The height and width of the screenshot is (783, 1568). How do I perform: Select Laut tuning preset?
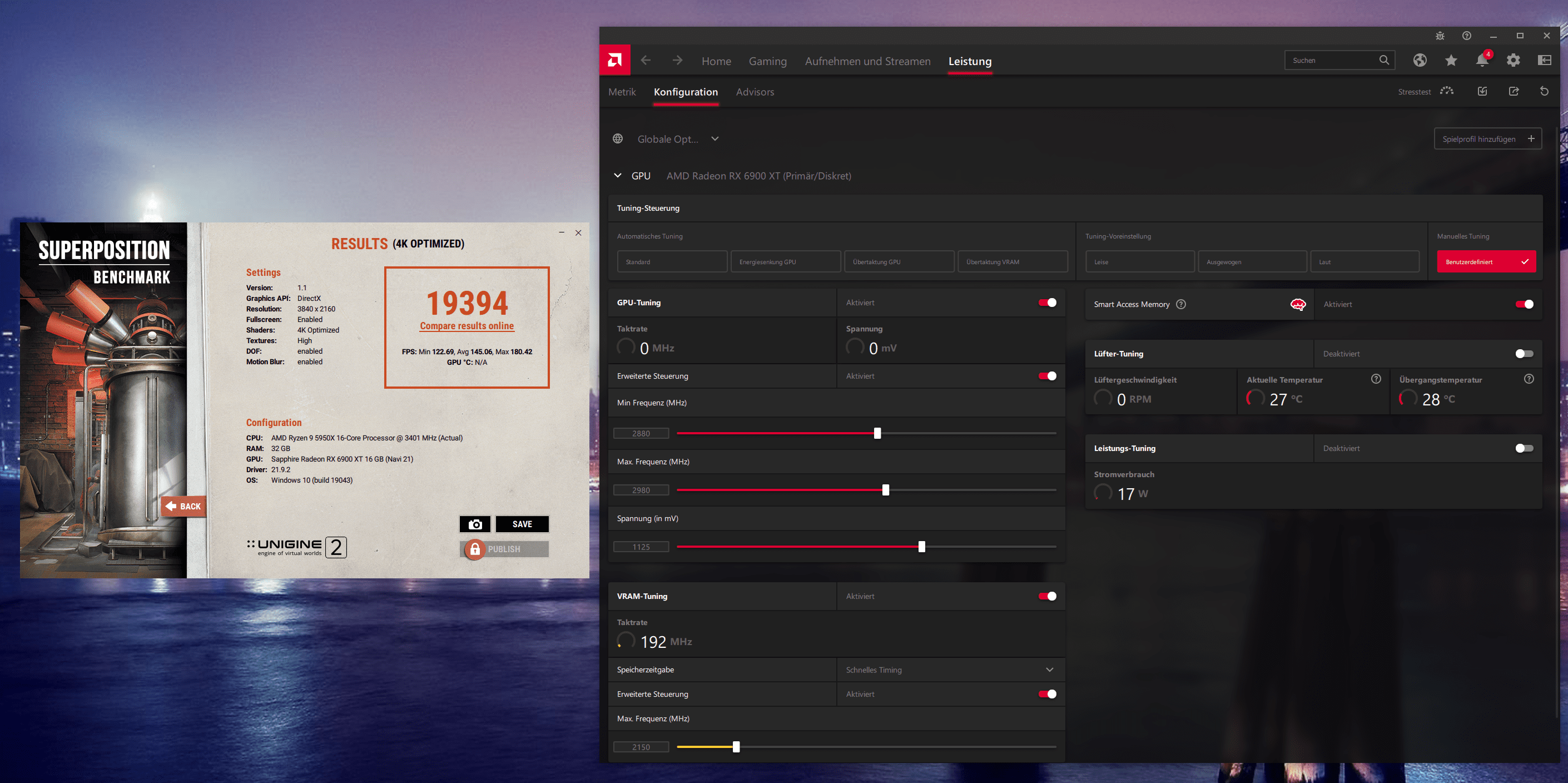click(1364, 262)
